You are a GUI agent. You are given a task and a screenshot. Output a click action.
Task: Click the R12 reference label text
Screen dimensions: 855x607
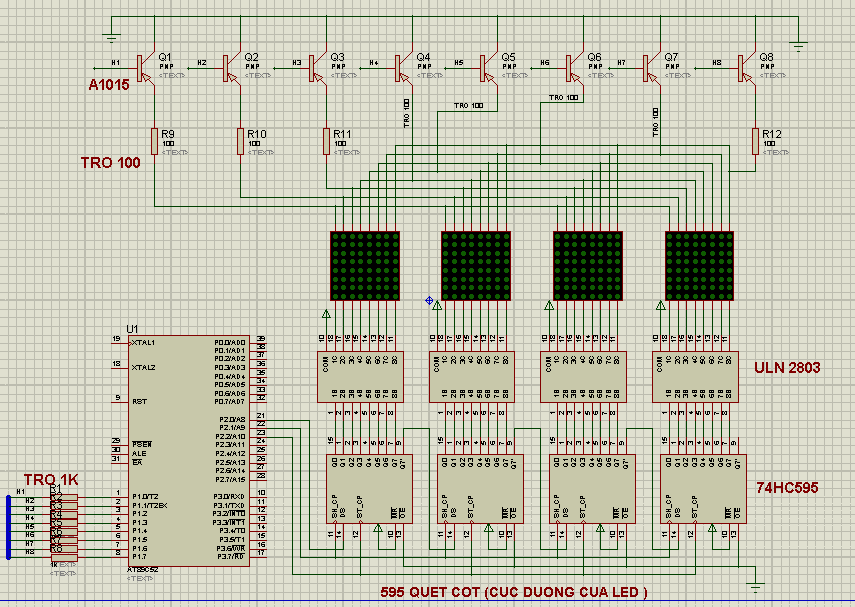pyautogui.click(x=772, y=134)
